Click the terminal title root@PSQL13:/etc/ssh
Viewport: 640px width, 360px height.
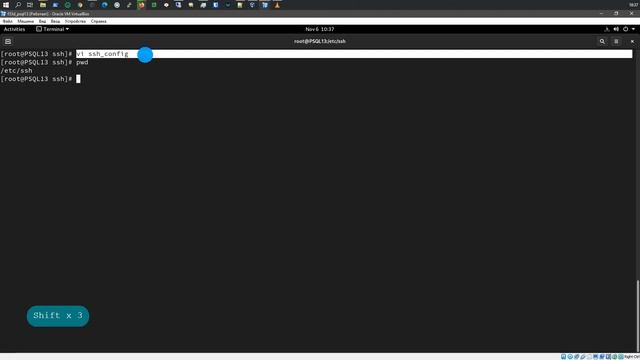pyautogui.click(x=320, y=41)
